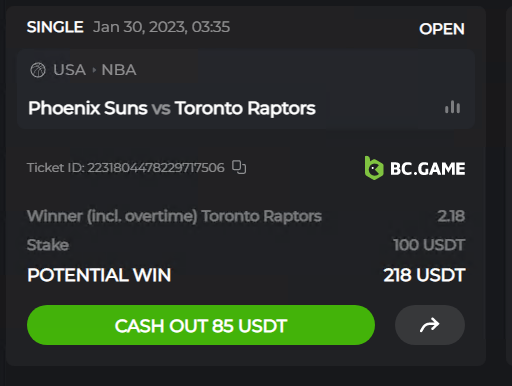Select the SINGLE bet type label
512x386 pixels.
(x=55, y=27)
